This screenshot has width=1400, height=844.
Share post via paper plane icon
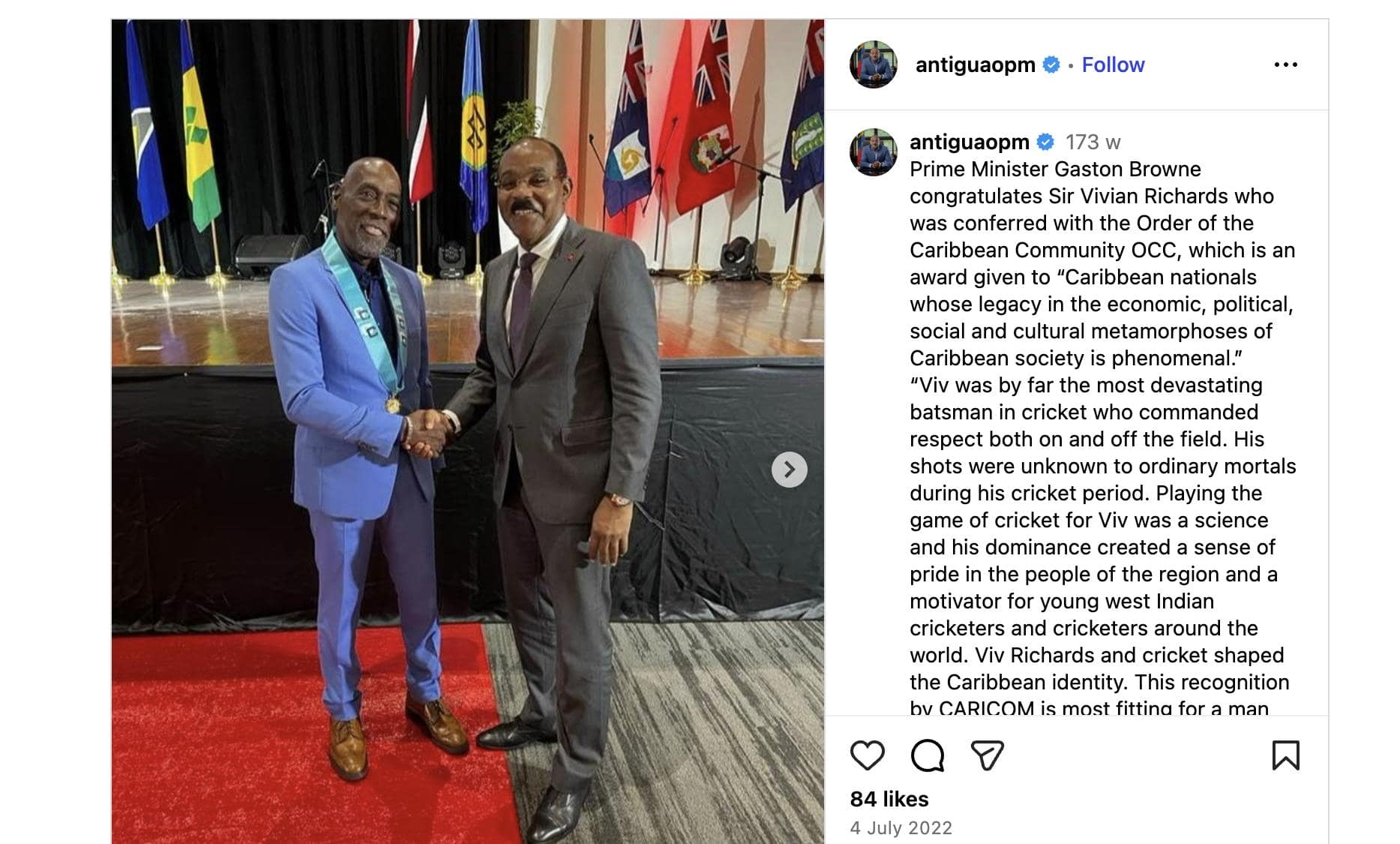point(987,755)
